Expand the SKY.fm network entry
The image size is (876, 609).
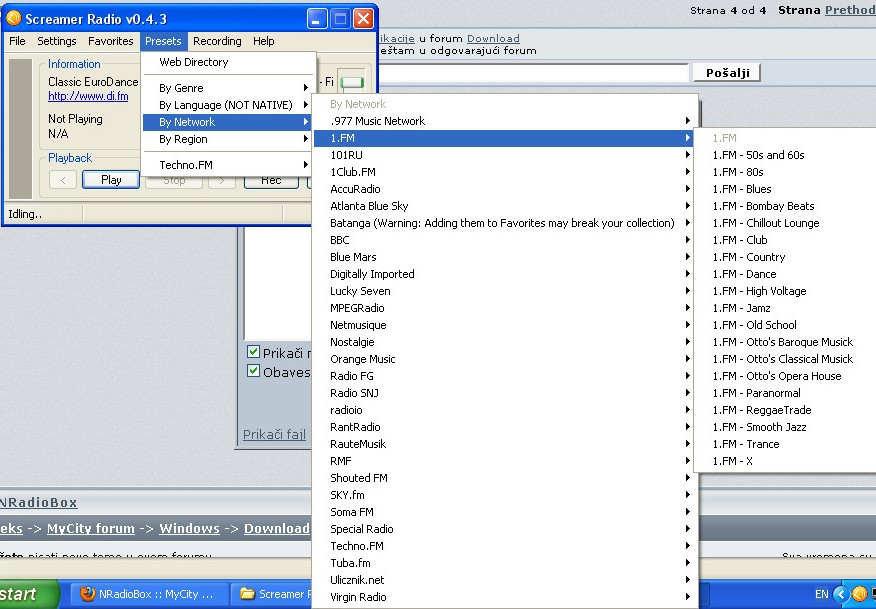[503, 495]
